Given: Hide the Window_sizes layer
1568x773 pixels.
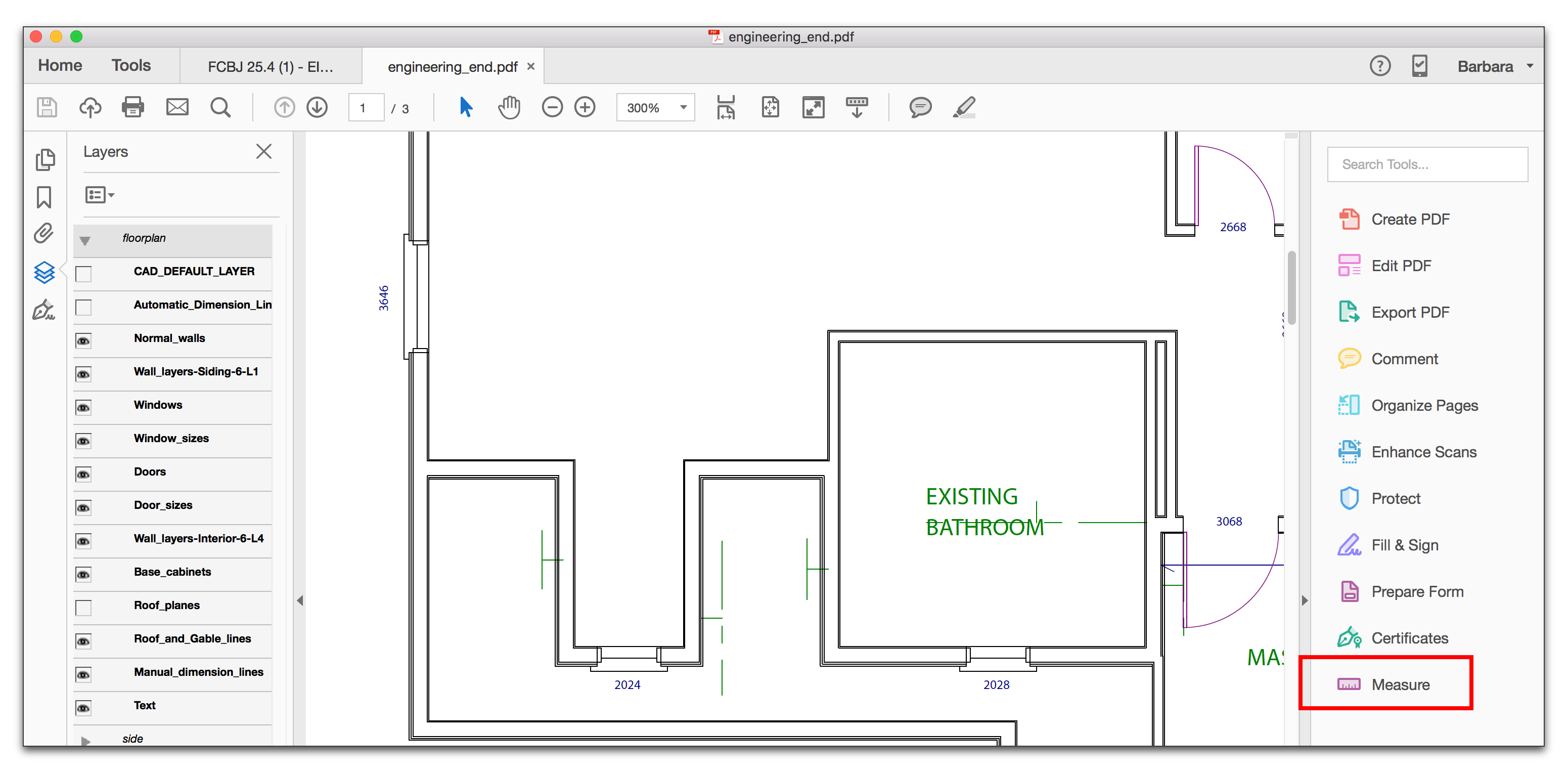Looking at the screenshot, I should [83, 441].
